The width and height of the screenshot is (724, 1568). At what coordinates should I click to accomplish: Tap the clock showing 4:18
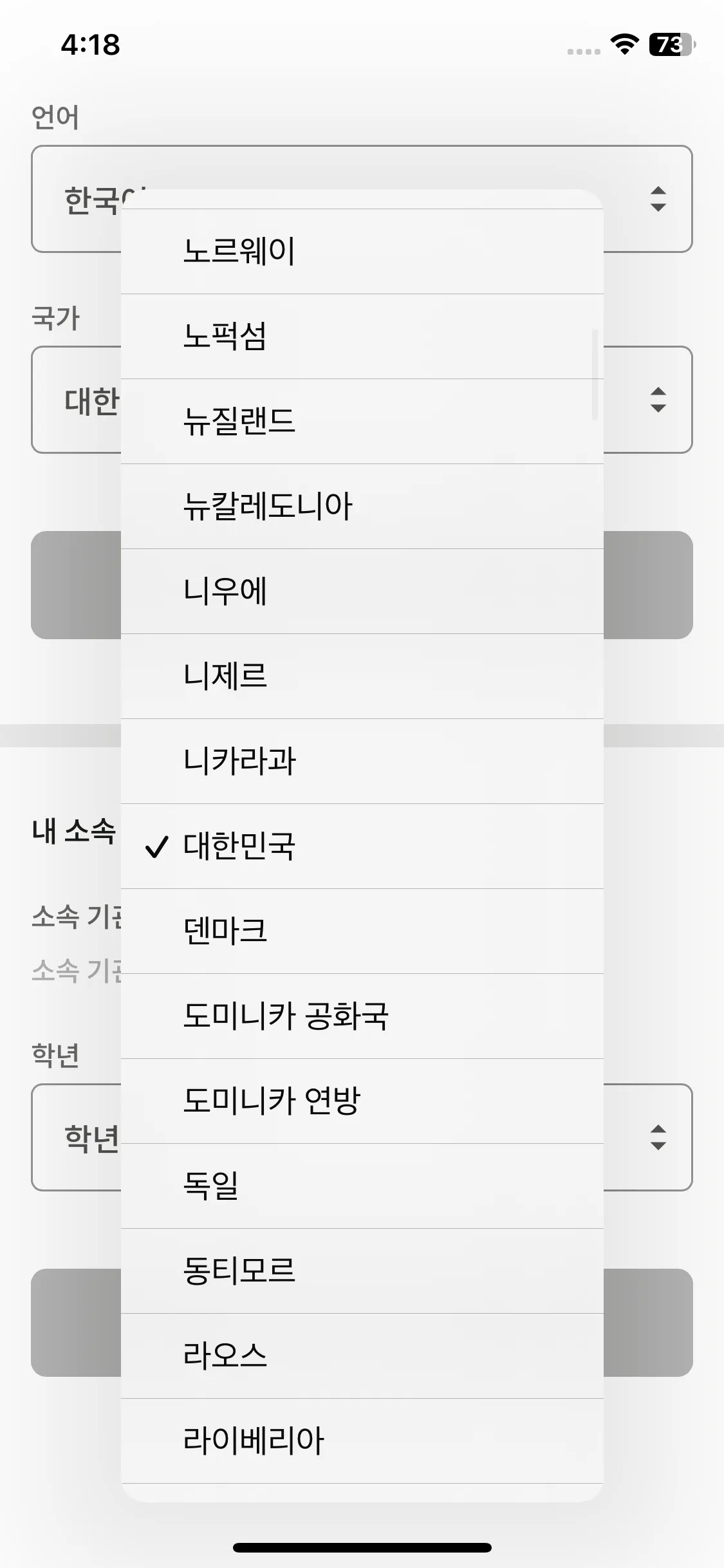coord(90,45)
